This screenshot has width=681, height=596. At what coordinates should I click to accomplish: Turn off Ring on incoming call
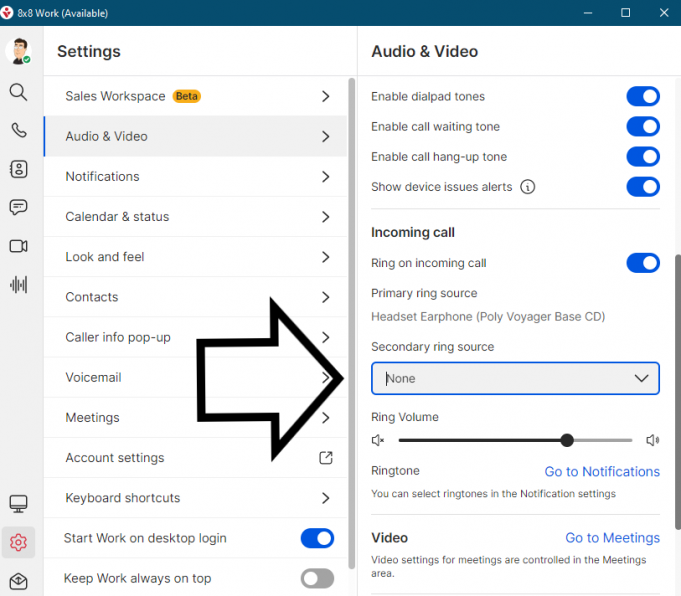pos(643,263)
